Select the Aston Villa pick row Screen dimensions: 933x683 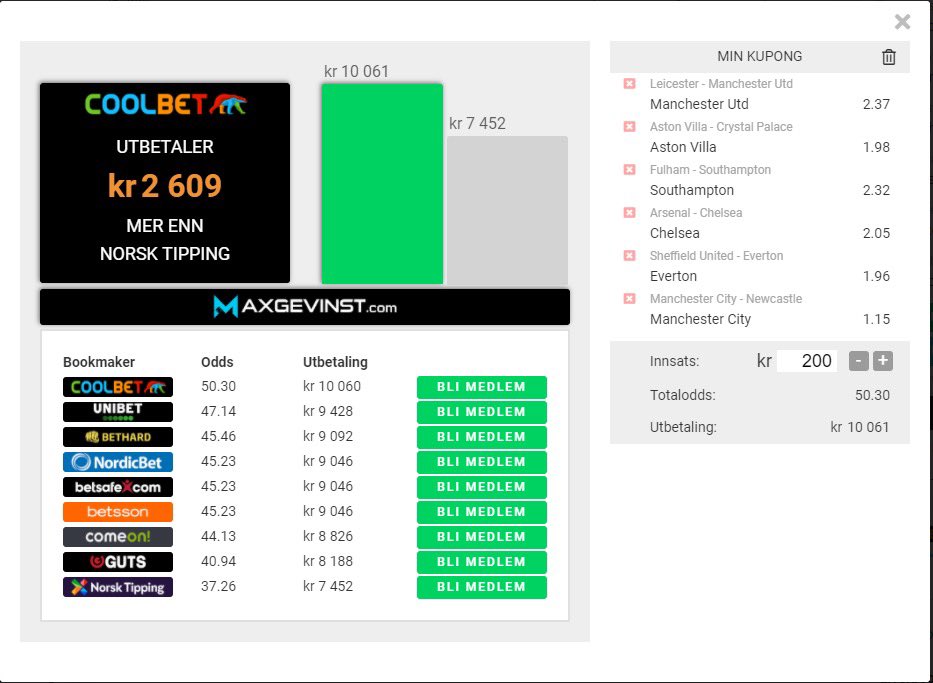[x=769, y=147]
